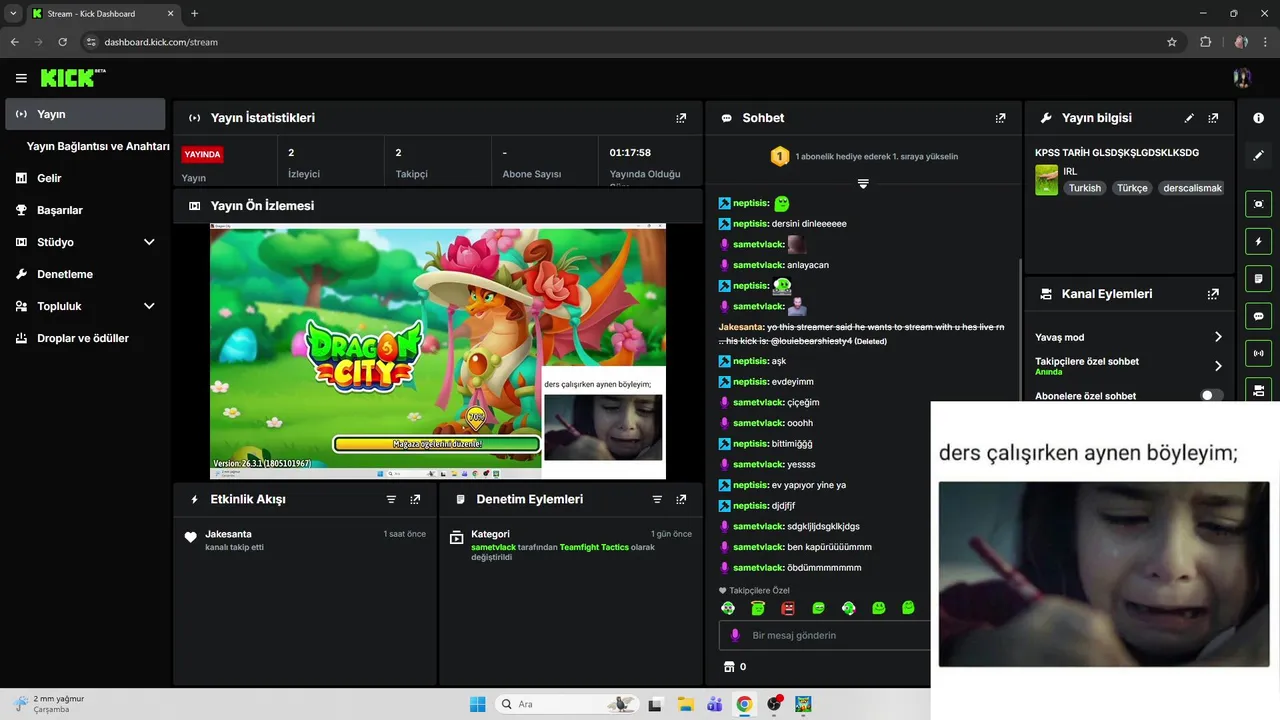Viewport: 1280px width, 720px height.
Task: Open the IRL category thumbnail
Action: coord(1046,180)
